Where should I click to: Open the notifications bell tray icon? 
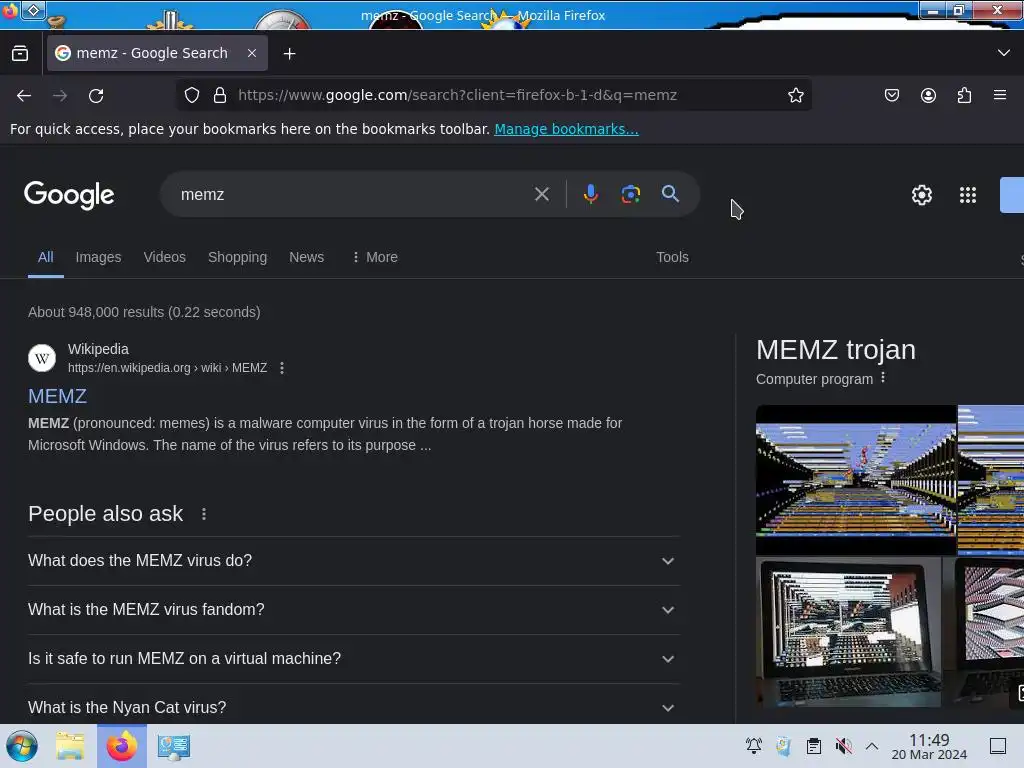pyautogui.click(x=754, y=746)
